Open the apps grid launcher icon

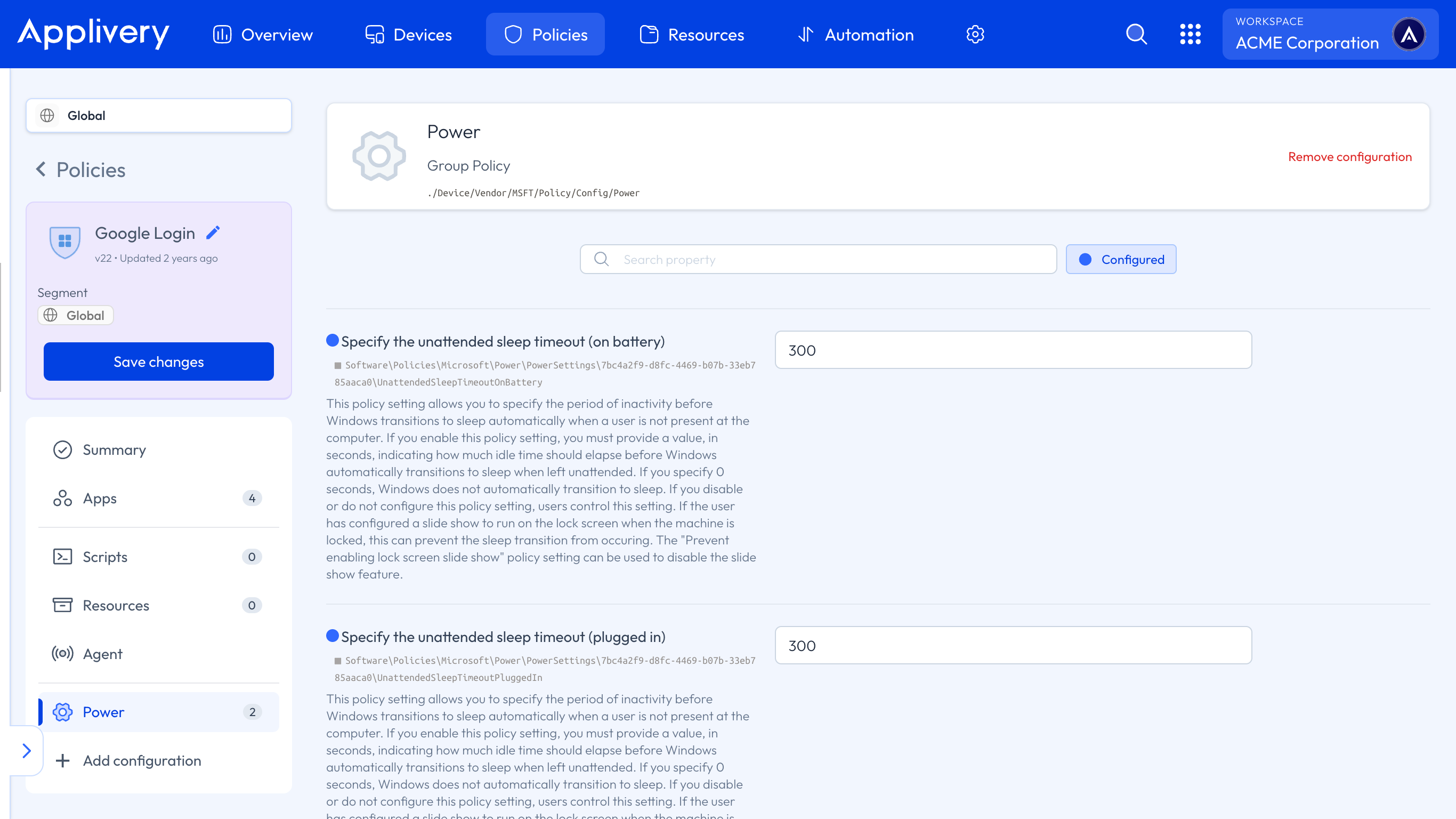[1190, 35]
